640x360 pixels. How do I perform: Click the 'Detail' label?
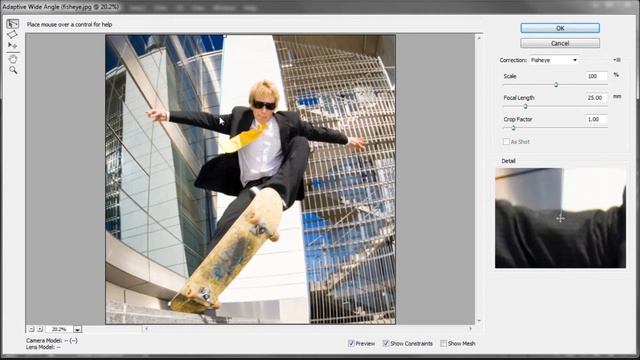[x=508, y=161]
